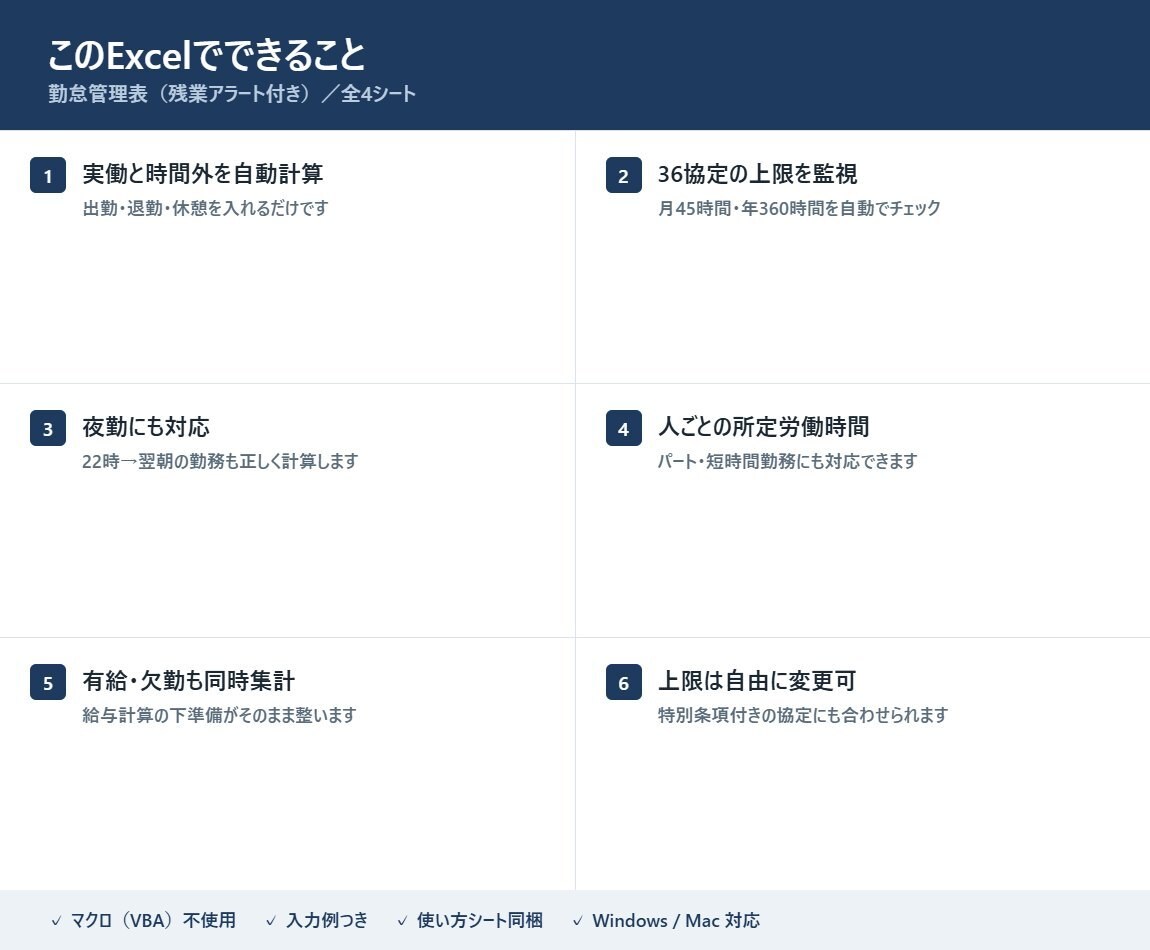The height and width of the screenshot is (950, 1150).
Task: Click the number 3 badge
Action: tap(48, 428)
